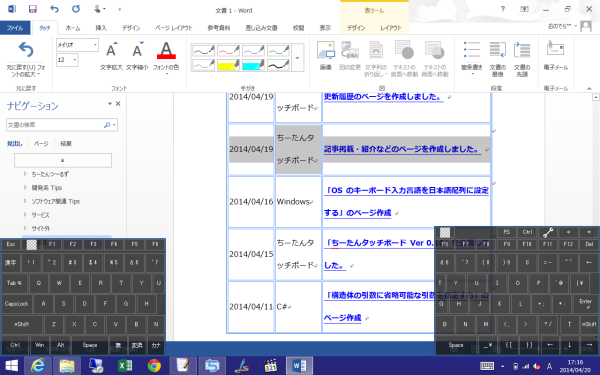Select the gray ink pen

click(x=203, y=65)
